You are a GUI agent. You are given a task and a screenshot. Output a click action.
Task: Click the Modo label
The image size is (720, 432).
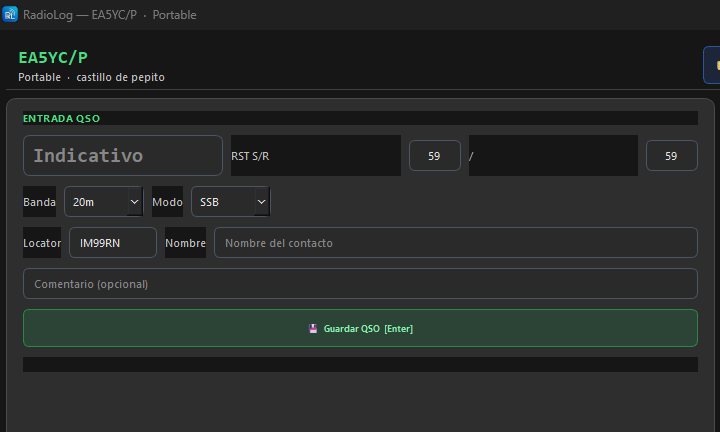pyautogui.click(x=167, y=202)
